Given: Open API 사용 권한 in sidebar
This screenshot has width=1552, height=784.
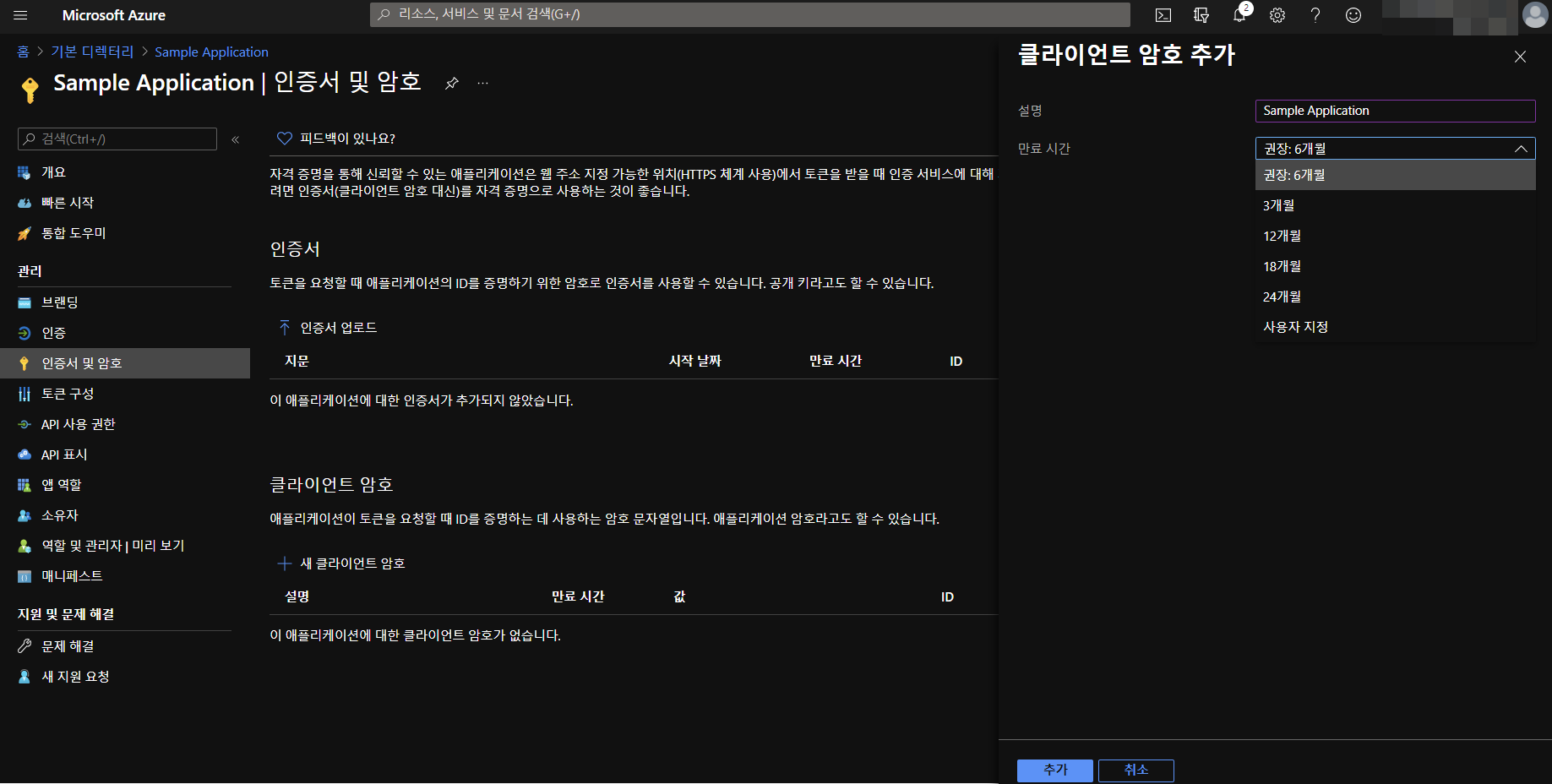Looking at the screenshot, I should [79, 424].
